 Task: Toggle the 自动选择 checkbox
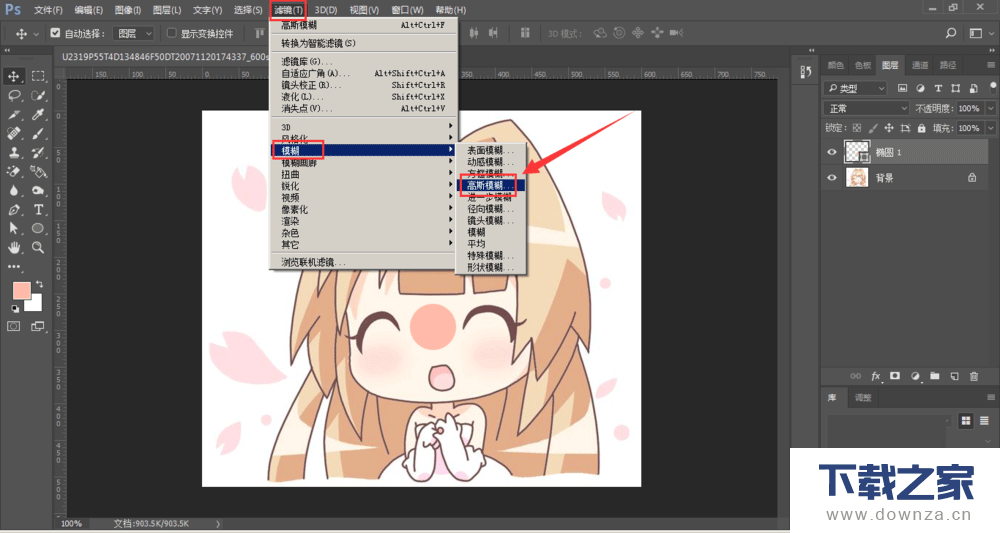[x=55, y=33]
